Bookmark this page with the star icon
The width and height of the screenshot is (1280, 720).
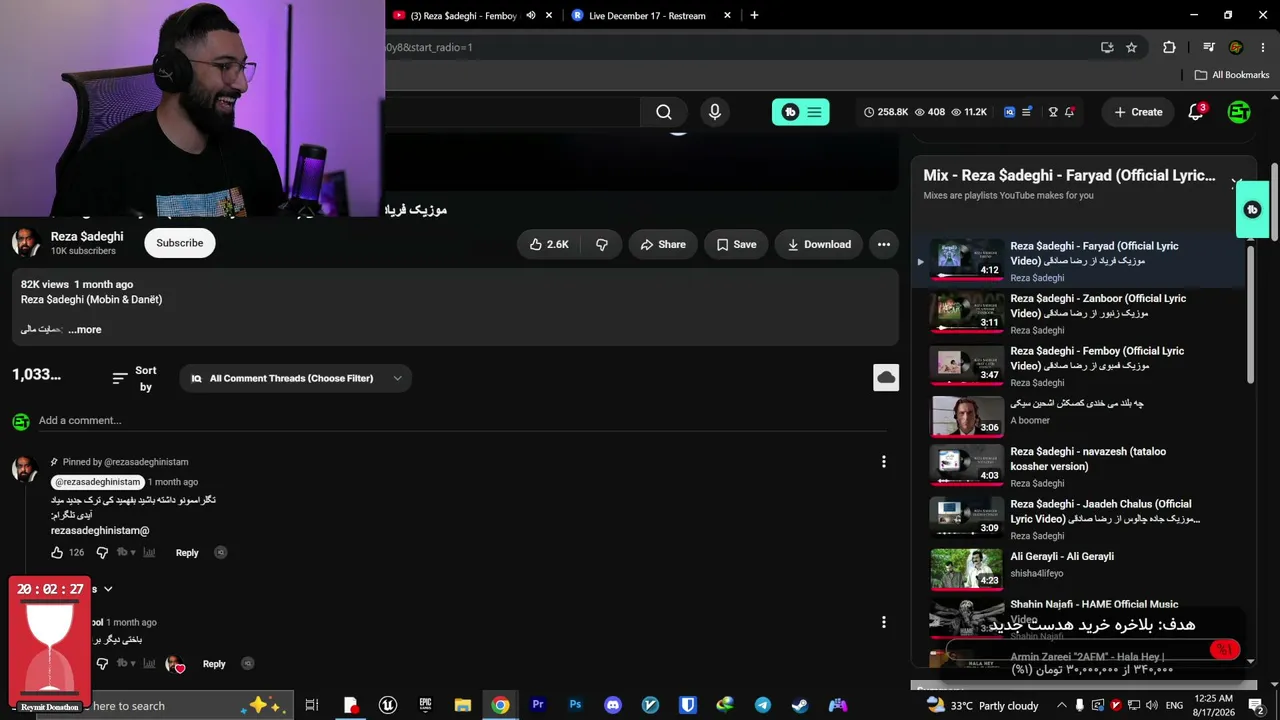[x=1131, y=47]
